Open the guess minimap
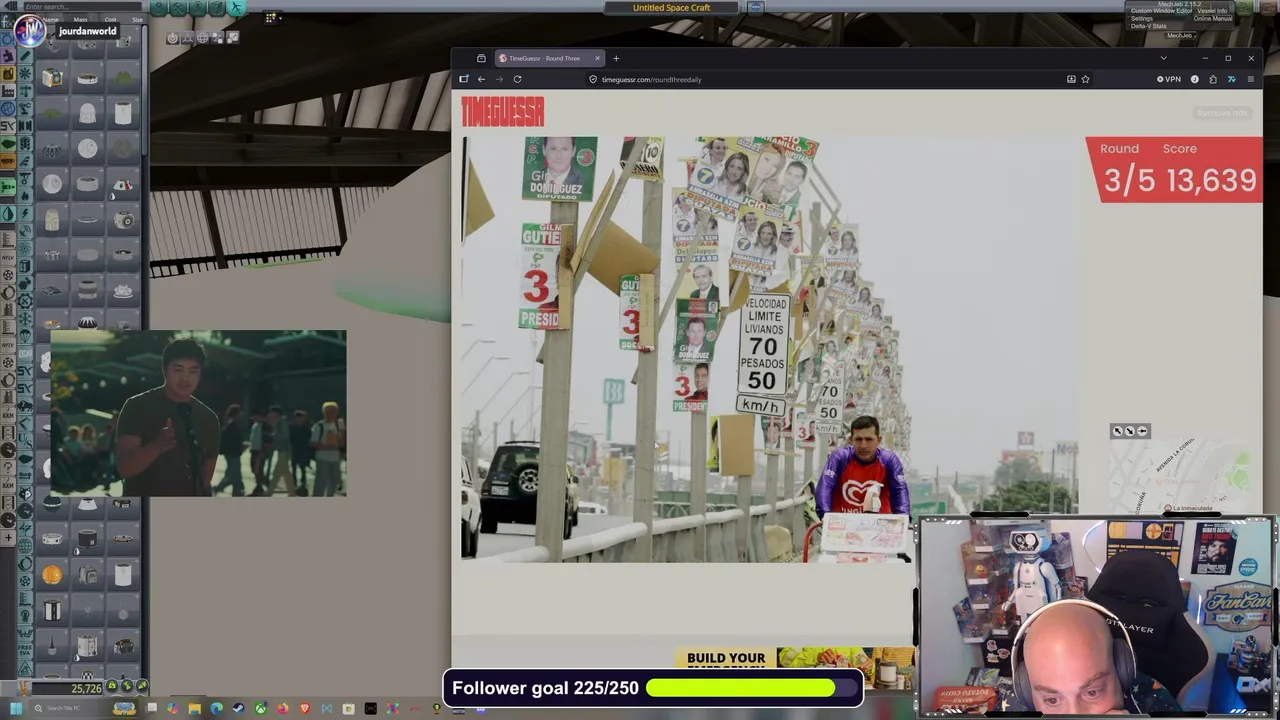This screenshot has width=1280, height=720. (x=1180, y=476)
